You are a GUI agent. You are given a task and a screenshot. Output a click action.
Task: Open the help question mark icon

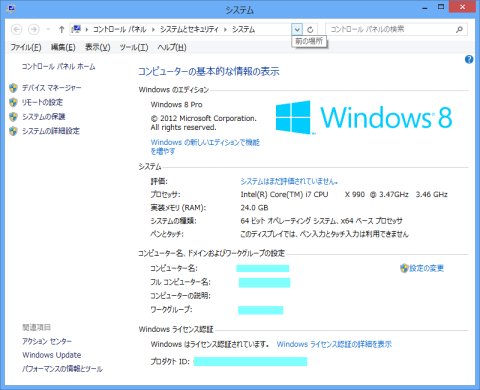[469, 60]
